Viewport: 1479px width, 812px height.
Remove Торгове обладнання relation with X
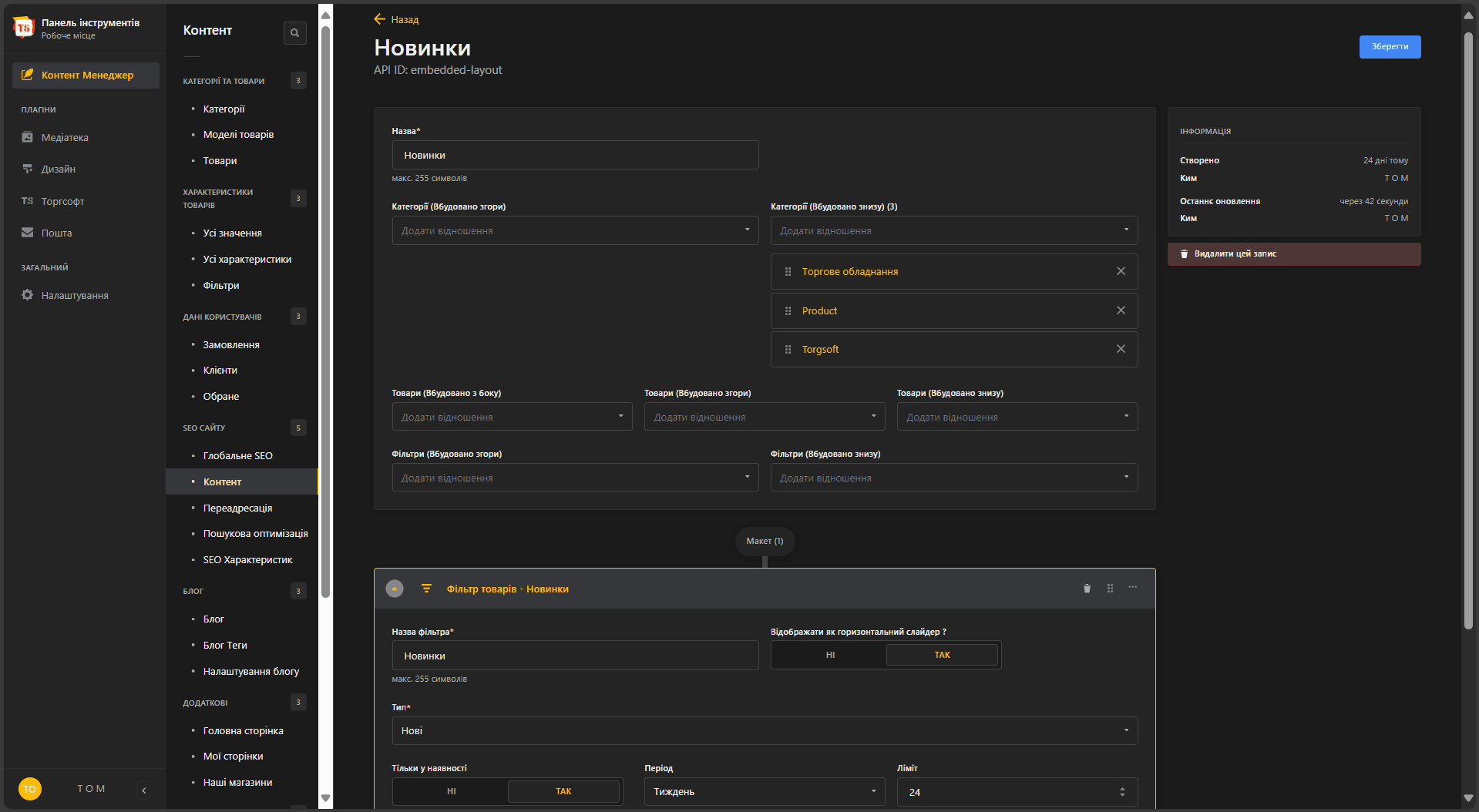1121,271
